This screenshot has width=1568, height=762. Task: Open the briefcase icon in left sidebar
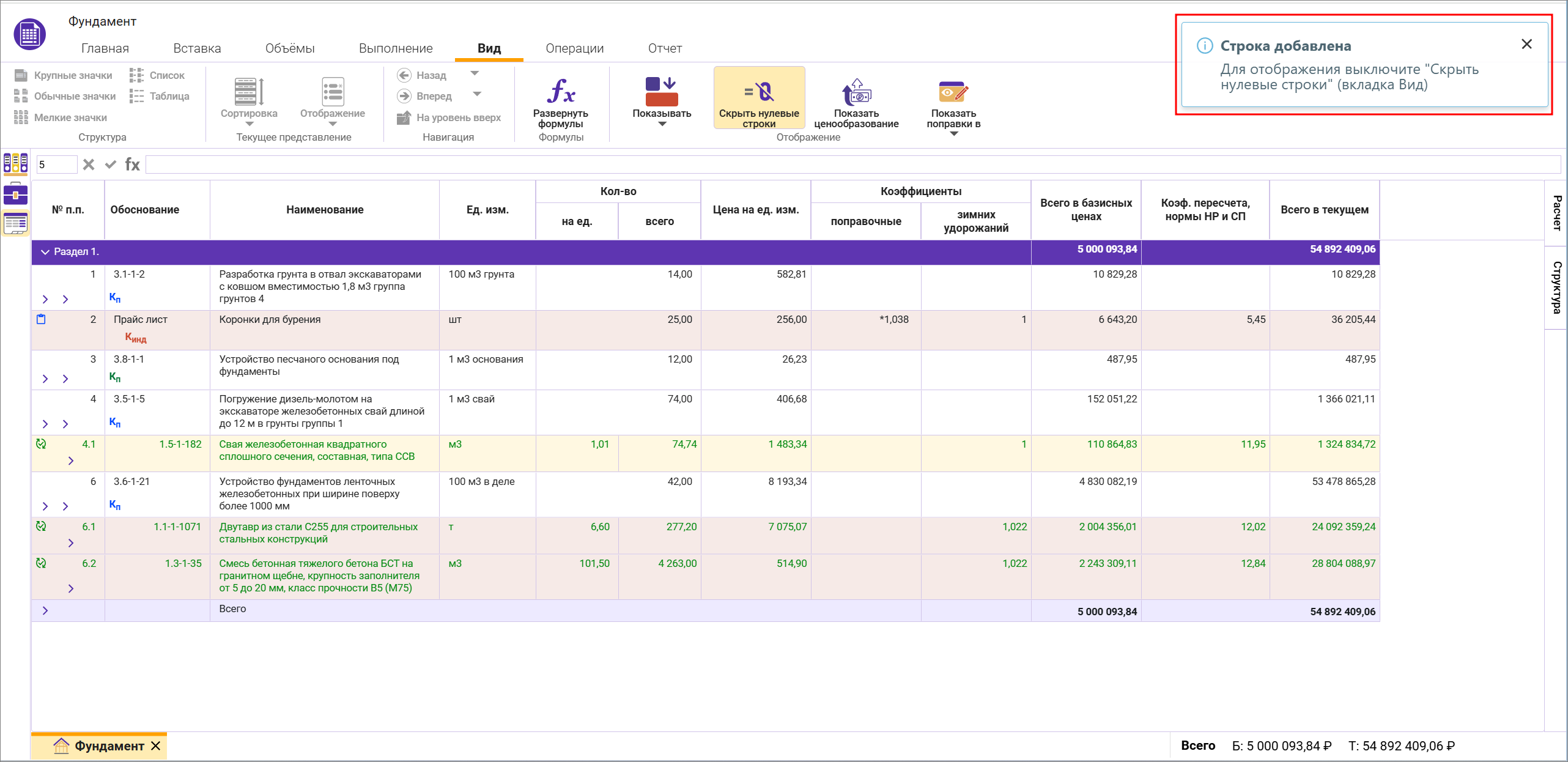(x=15, y=194)
